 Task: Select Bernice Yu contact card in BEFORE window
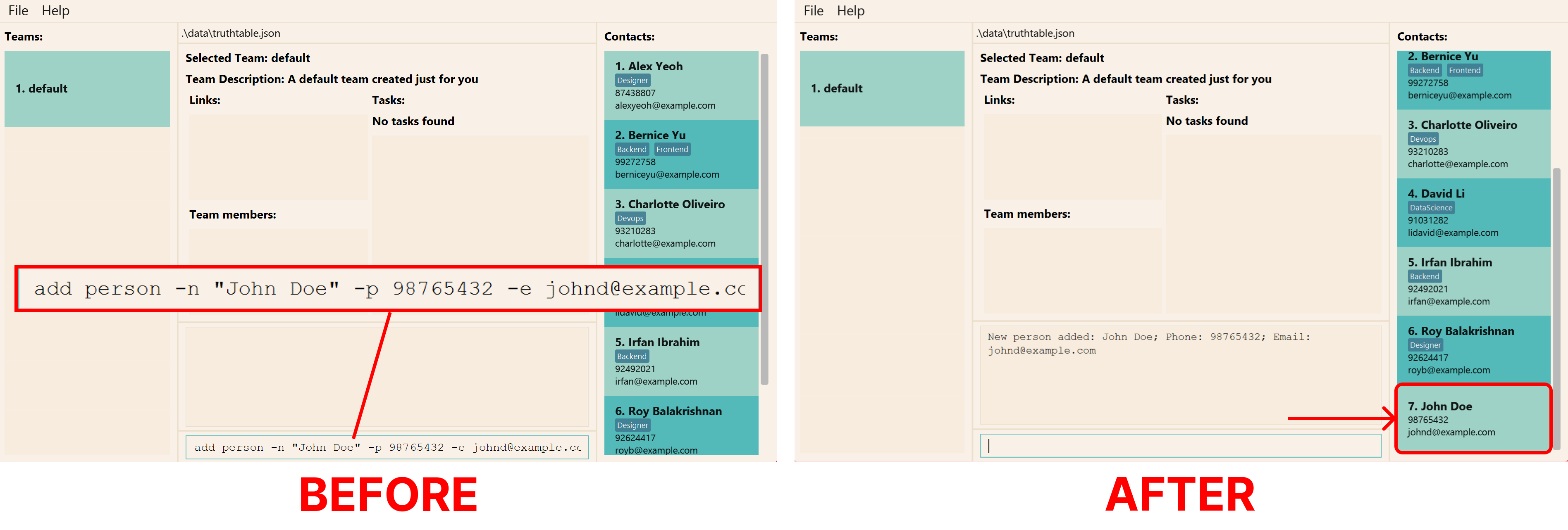pyautogui.click(x=681, y=154)
